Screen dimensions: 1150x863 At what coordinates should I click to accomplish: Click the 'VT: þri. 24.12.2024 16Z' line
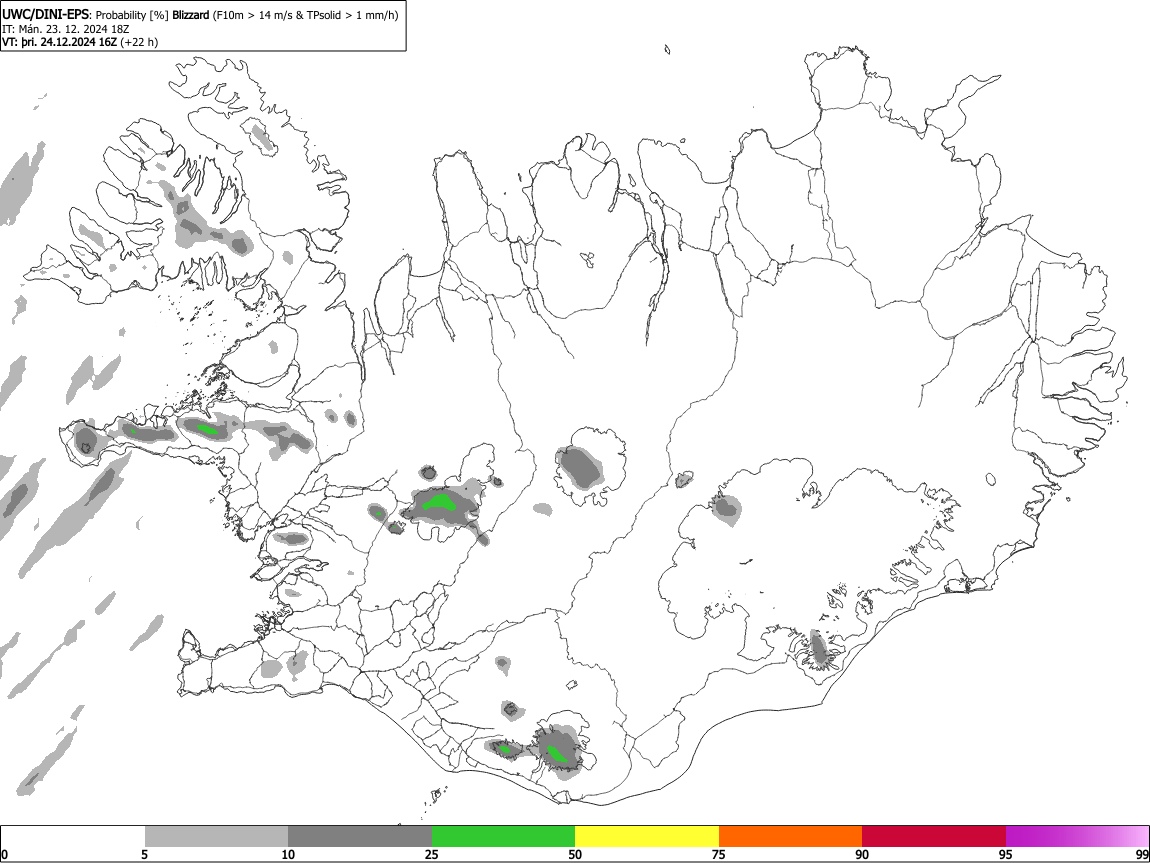(x=60, y=42)
